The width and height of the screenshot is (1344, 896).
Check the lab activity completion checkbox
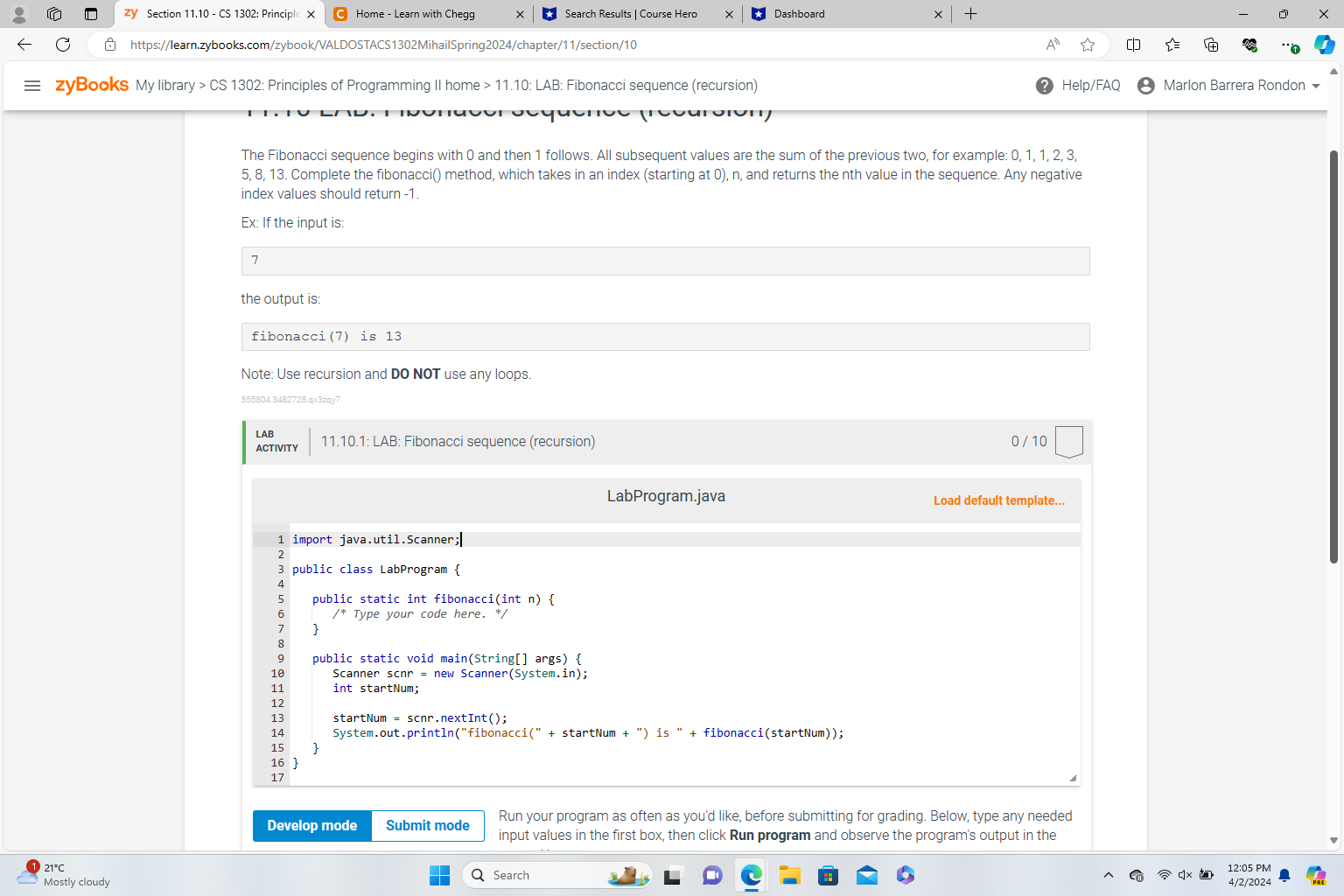click(x=1069, y=441)
